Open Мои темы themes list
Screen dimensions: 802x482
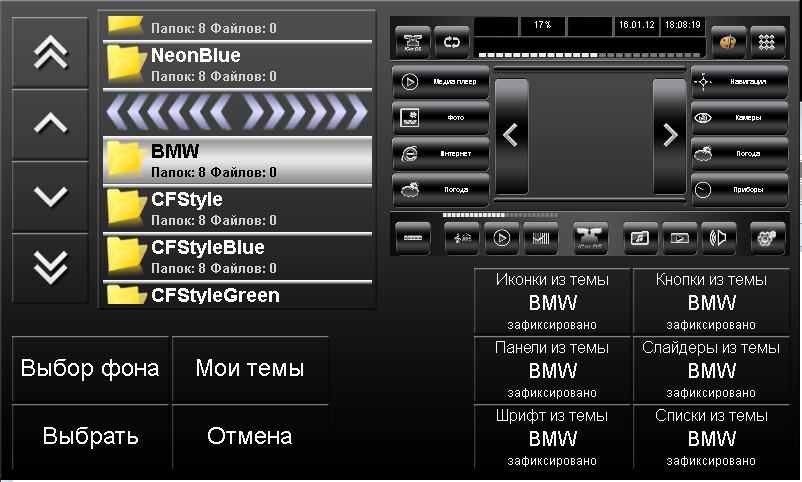(x=250, y=368)
